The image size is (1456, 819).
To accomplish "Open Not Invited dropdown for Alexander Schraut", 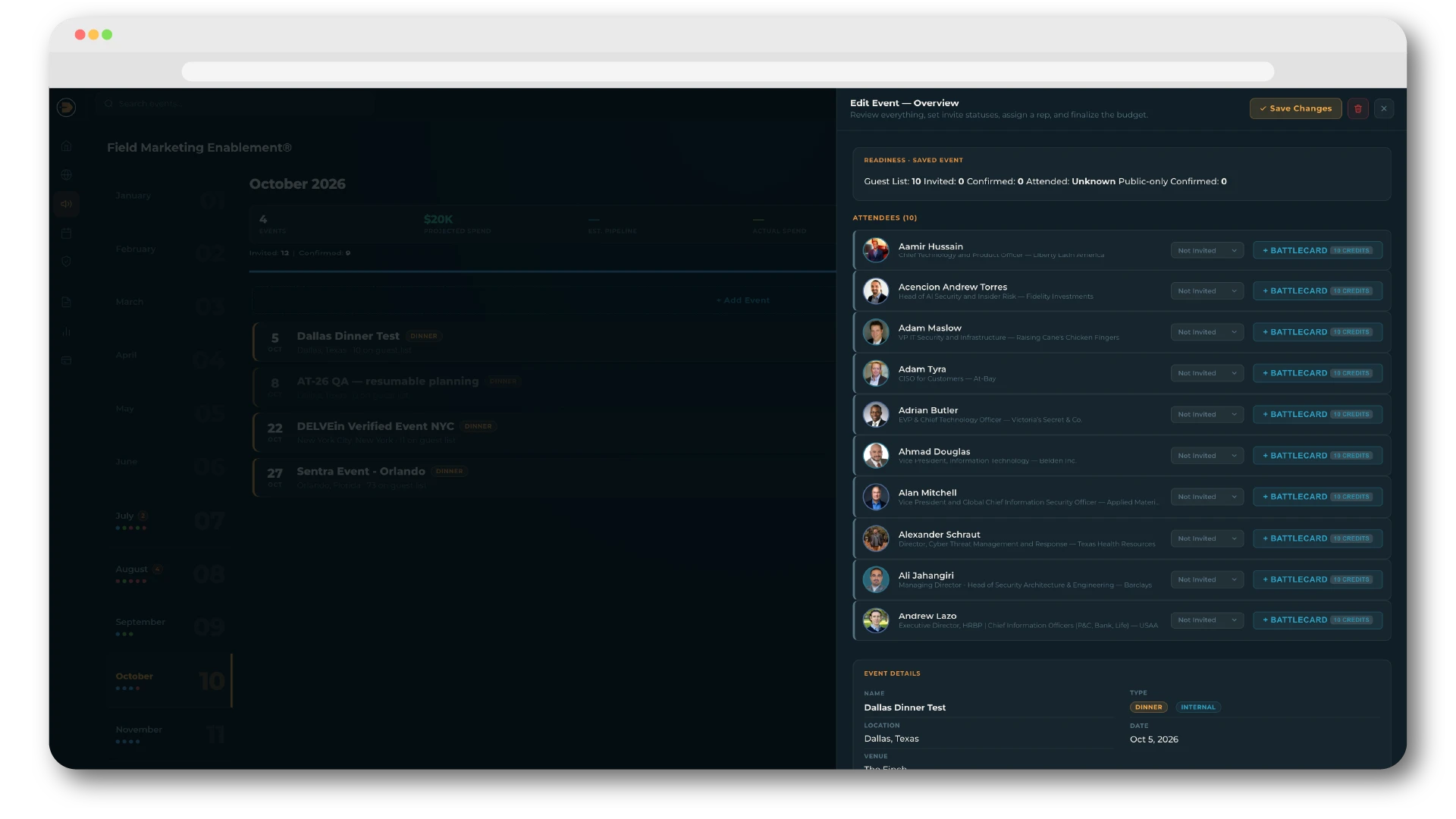I will coord(1207,538).
